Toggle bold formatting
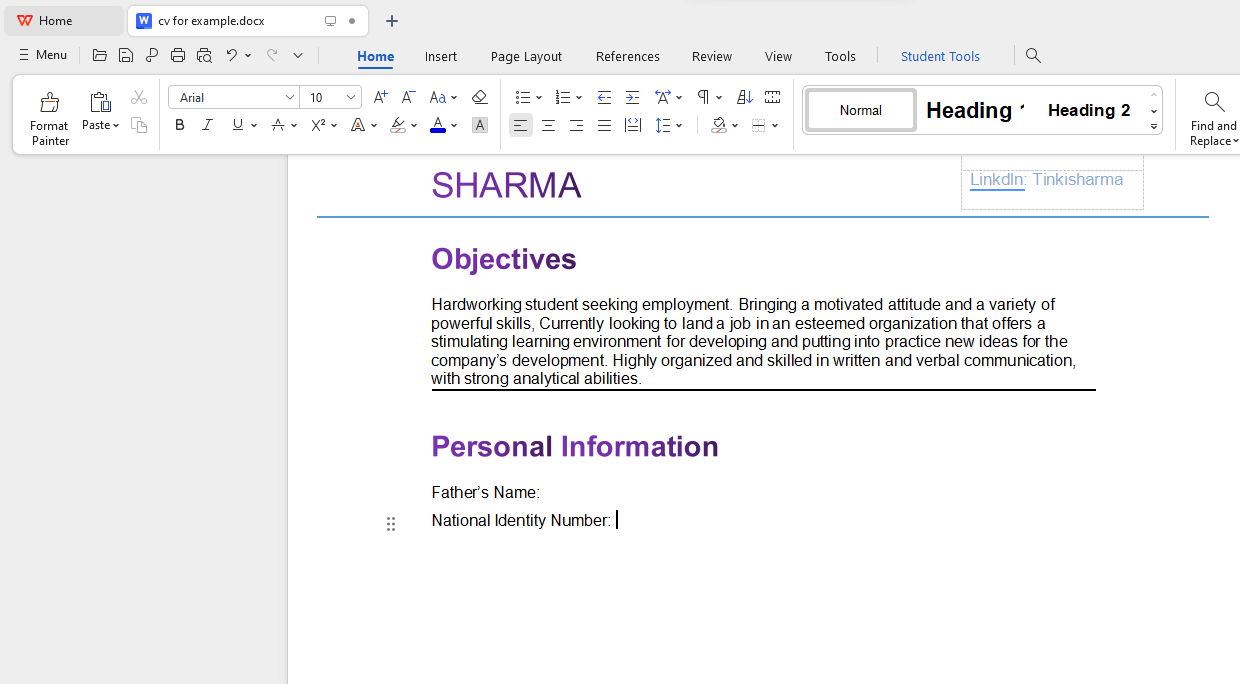This screenshot has height=684, width=1240. (x=180, y=125)
